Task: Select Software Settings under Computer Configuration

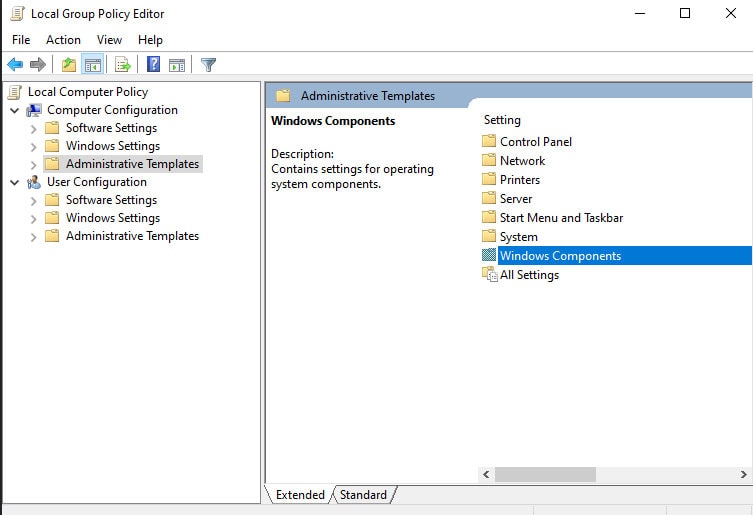Action: click(x=111, y=128)
